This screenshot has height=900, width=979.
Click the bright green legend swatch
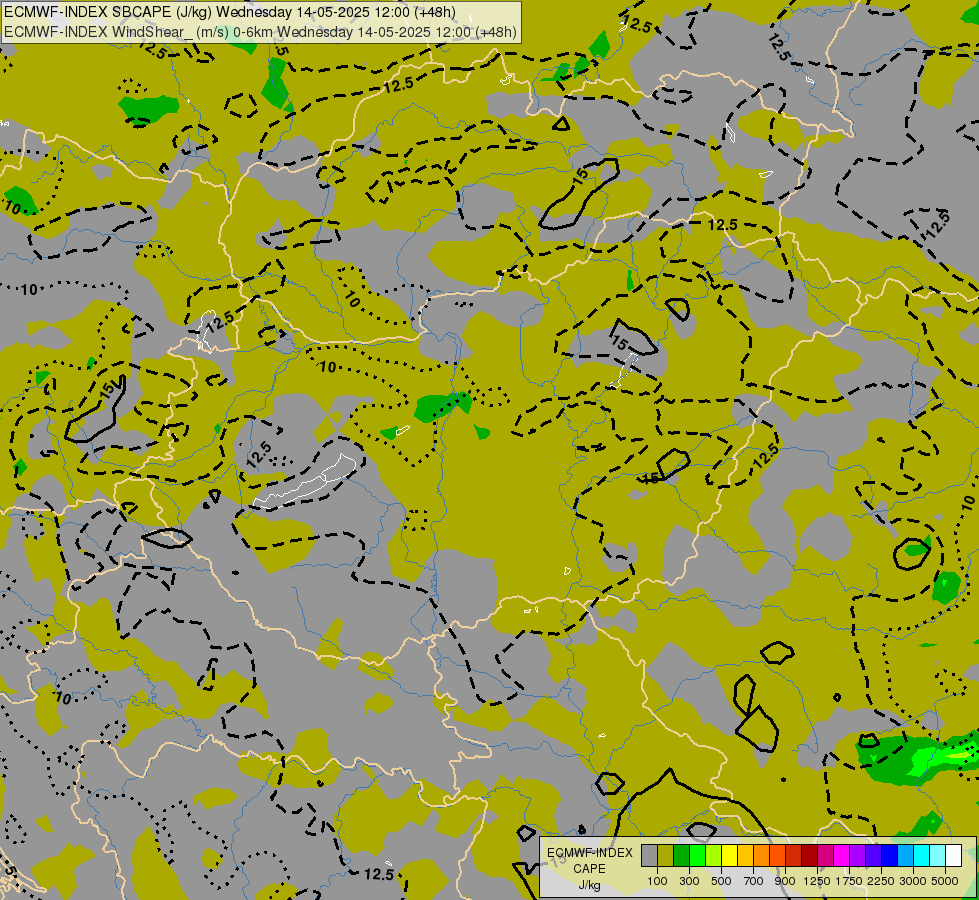coord(697,855)
